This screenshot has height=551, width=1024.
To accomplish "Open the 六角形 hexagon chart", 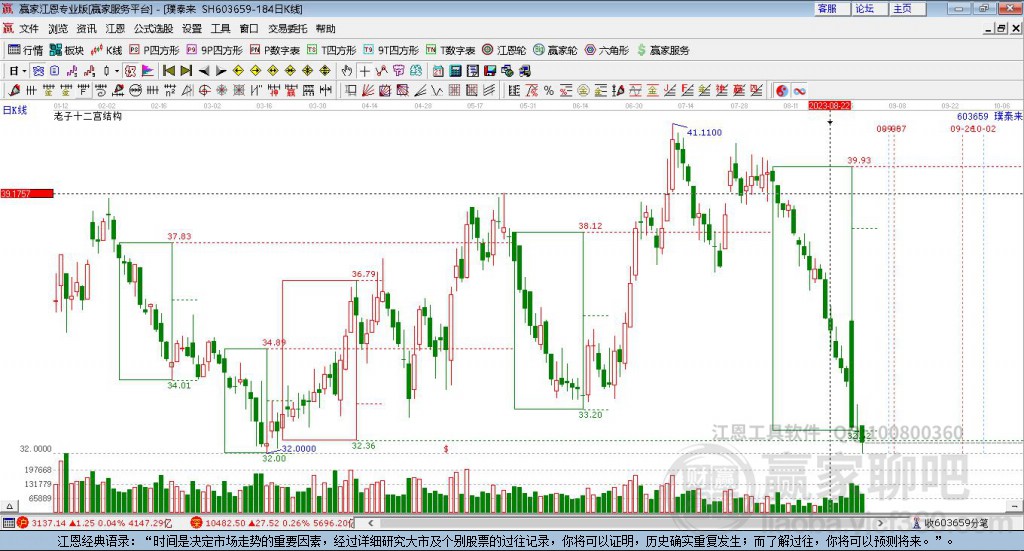I will [607, 50].
